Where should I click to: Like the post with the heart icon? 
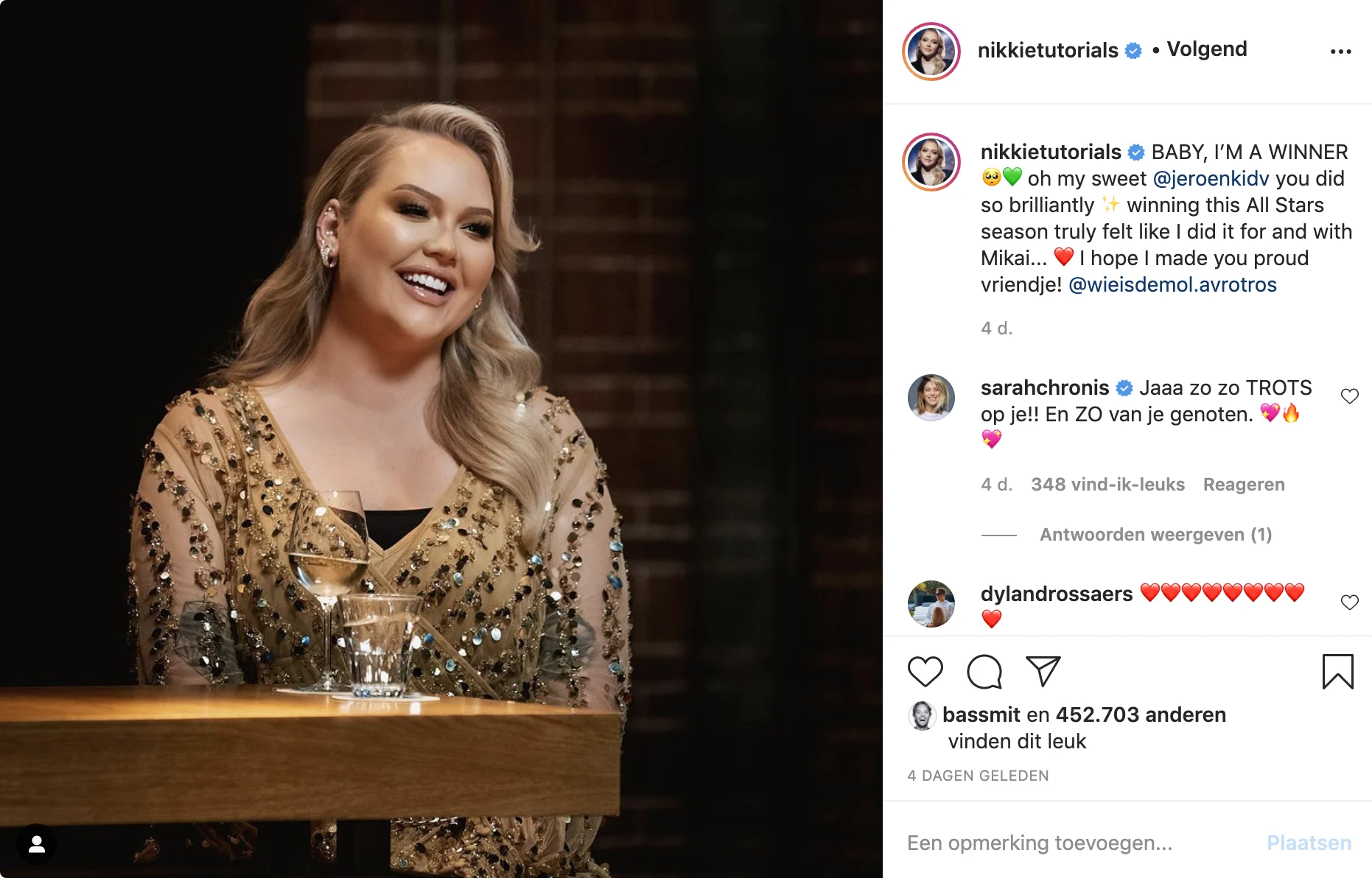[x=925, y=672]
